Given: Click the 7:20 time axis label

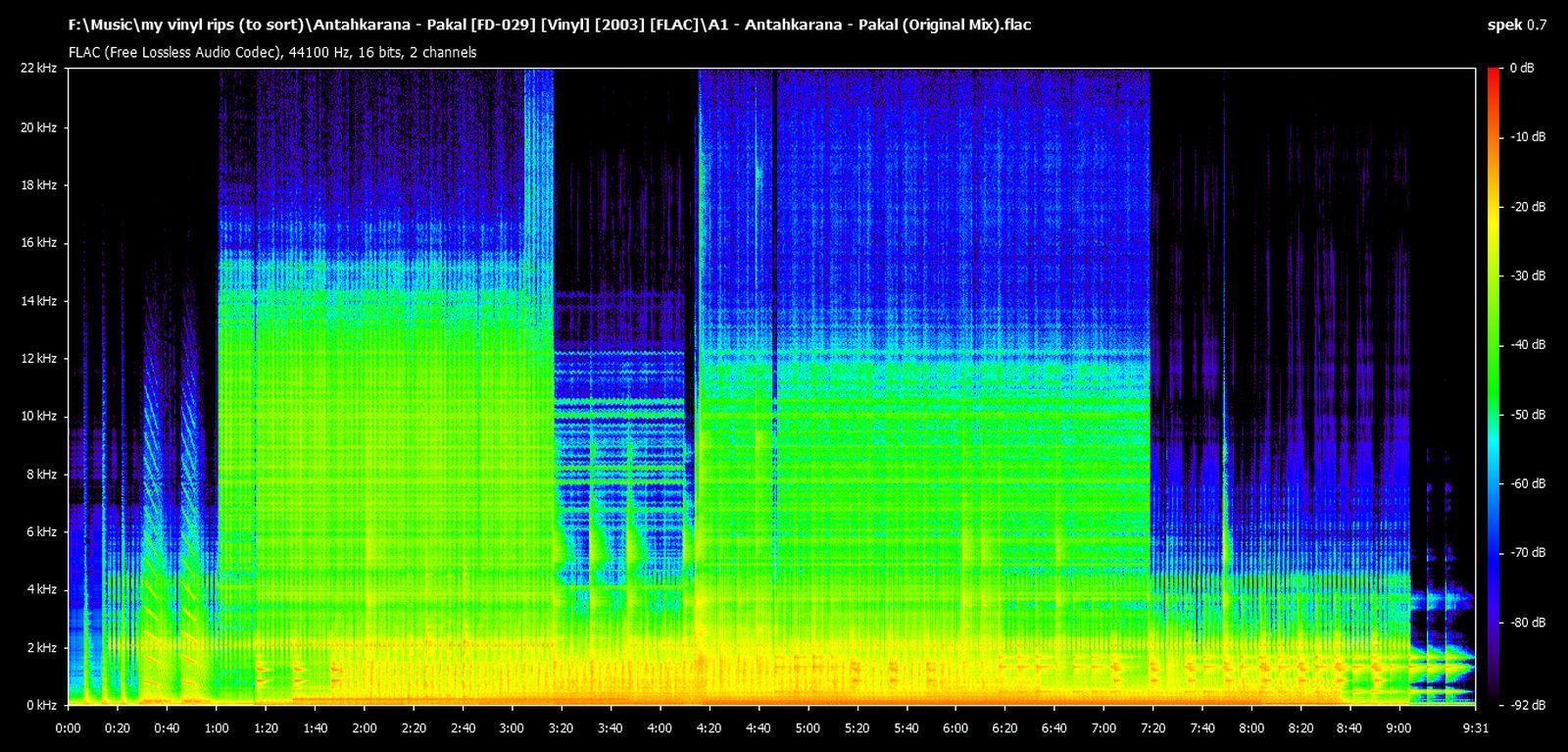Looking at the screenshot, I should click(1152, 728).
